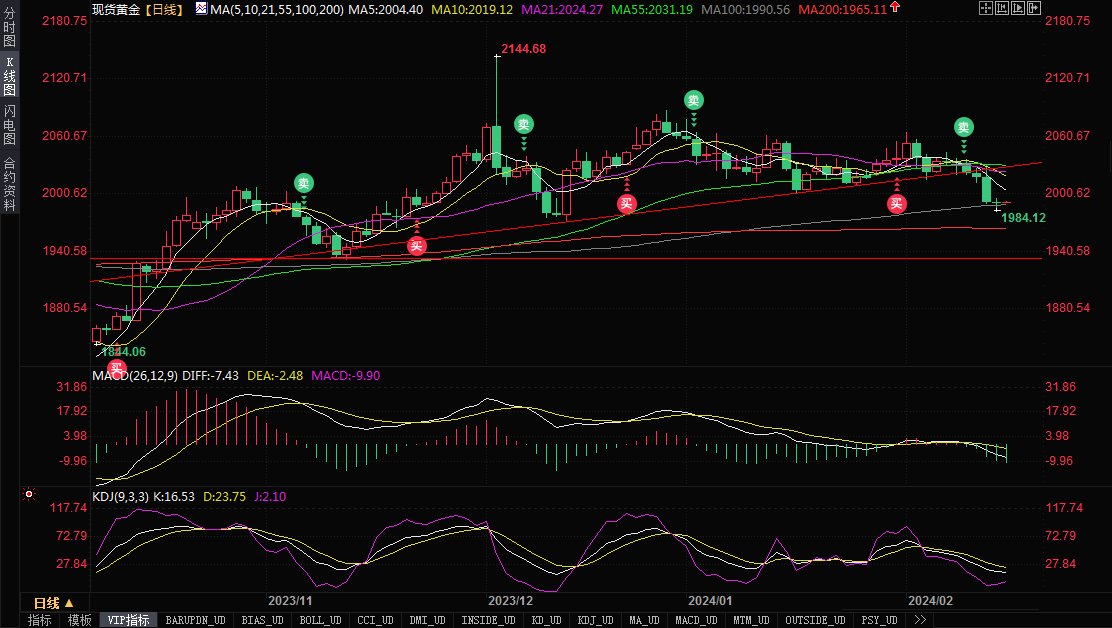This screenshot has height=628, width=1112.
Task: Open the 日线 period dropdown
Action: [54, 603]
